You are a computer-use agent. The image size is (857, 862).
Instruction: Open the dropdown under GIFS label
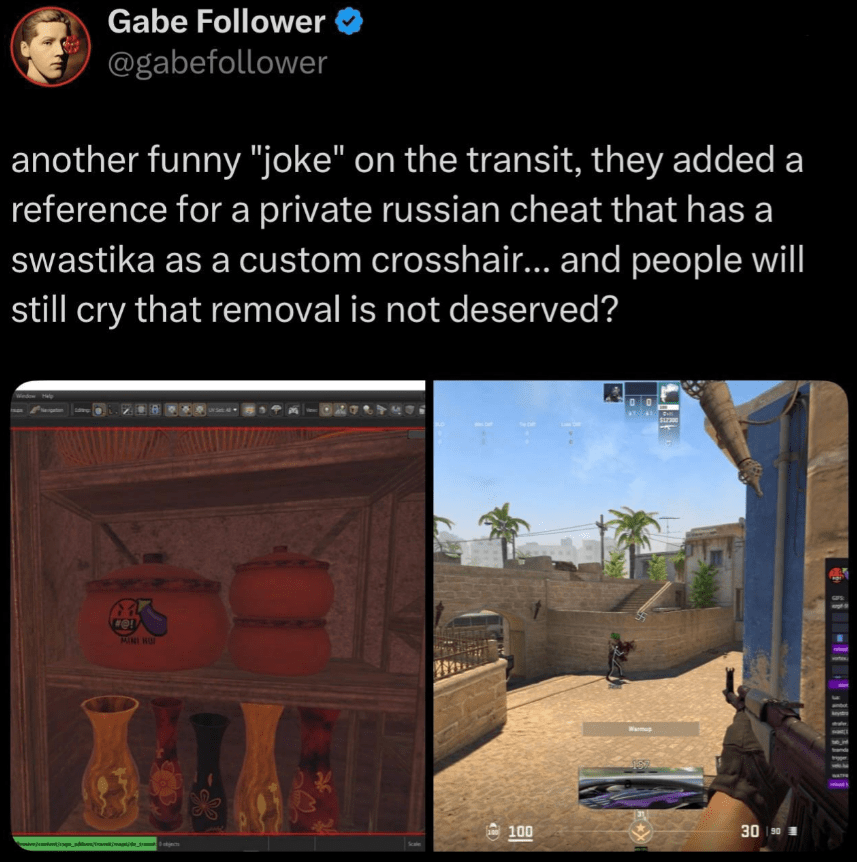839,606
